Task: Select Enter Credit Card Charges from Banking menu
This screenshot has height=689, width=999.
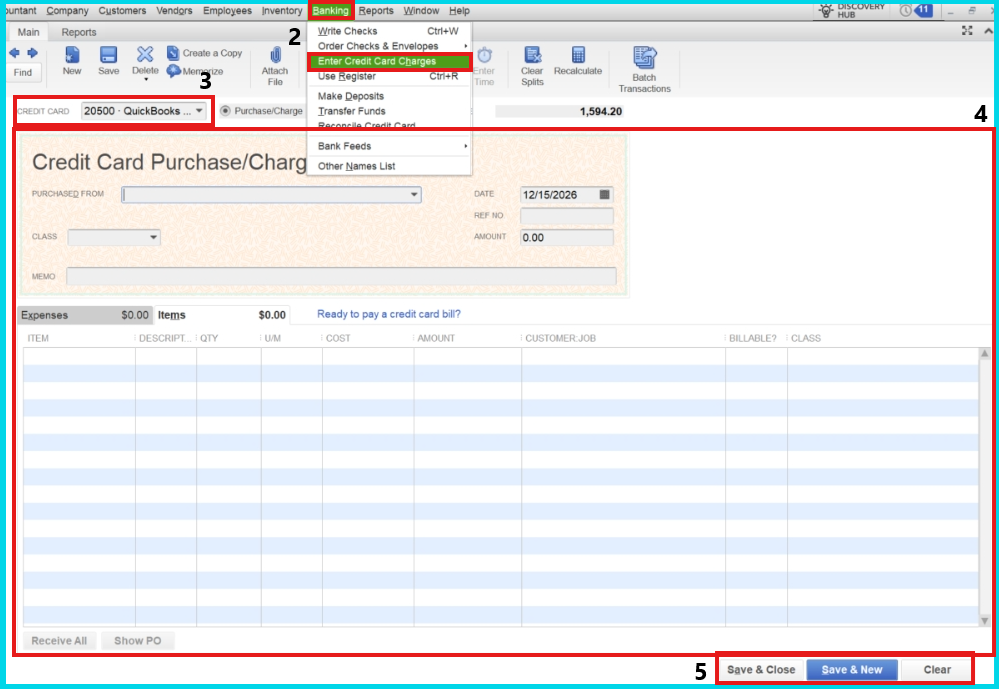Action: [389, 61]
